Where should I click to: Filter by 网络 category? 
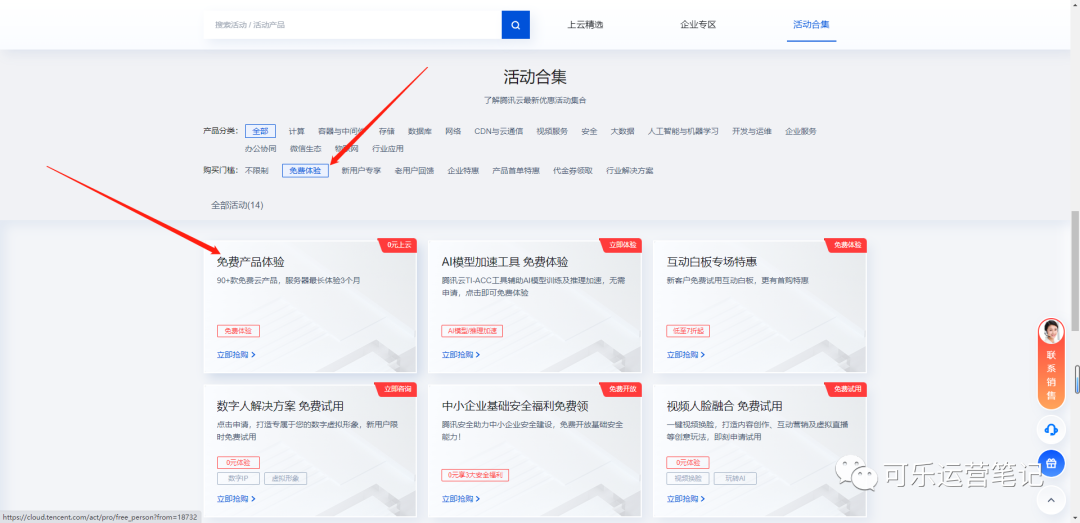click(x=453, y=131)
